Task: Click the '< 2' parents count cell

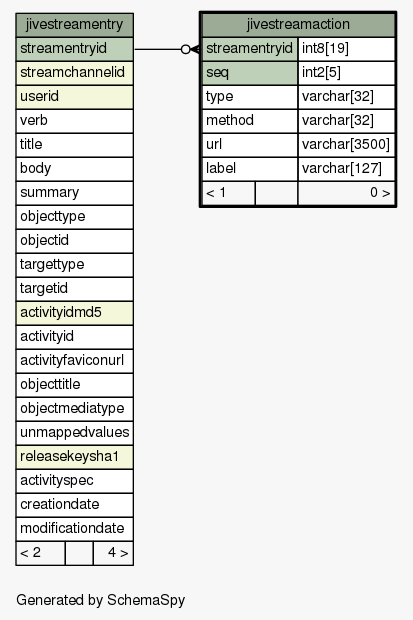Action: click(x=40, y=553)
